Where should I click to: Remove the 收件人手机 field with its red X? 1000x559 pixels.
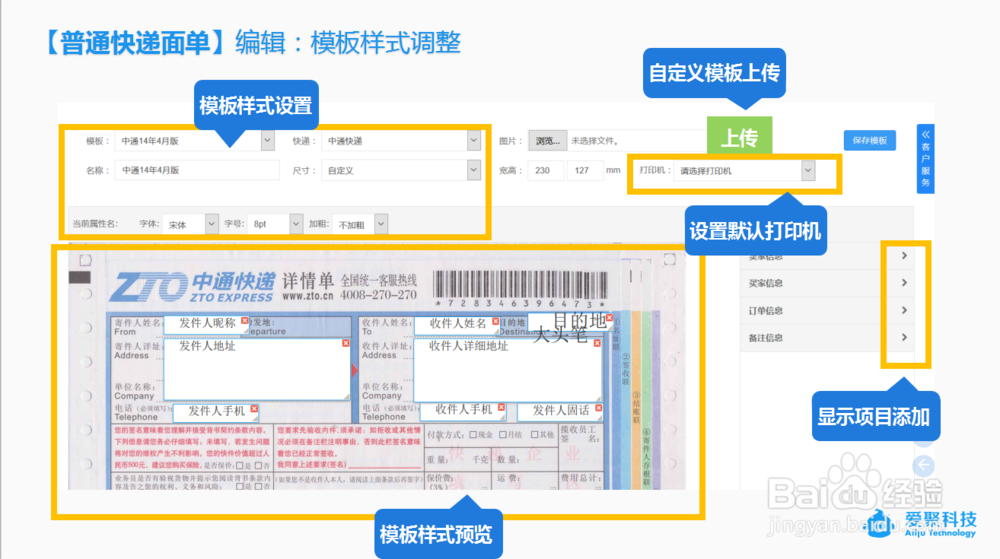[x=501, y=407]
